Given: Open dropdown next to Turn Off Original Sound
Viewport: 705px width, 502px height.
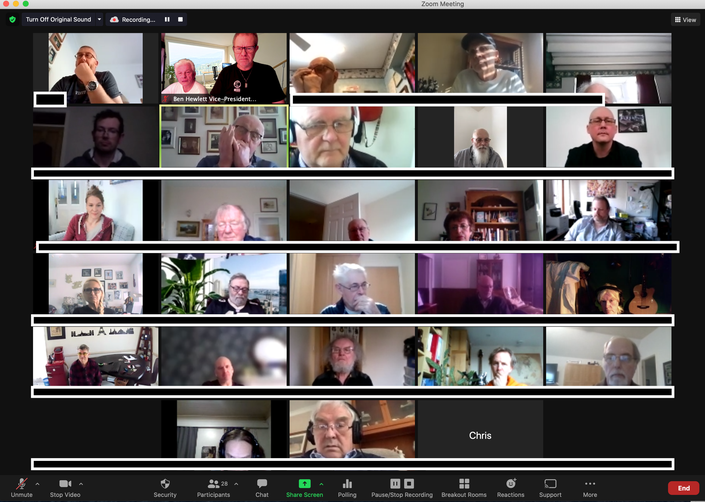Looking at the screenshot, I should [x=99, y=19].
